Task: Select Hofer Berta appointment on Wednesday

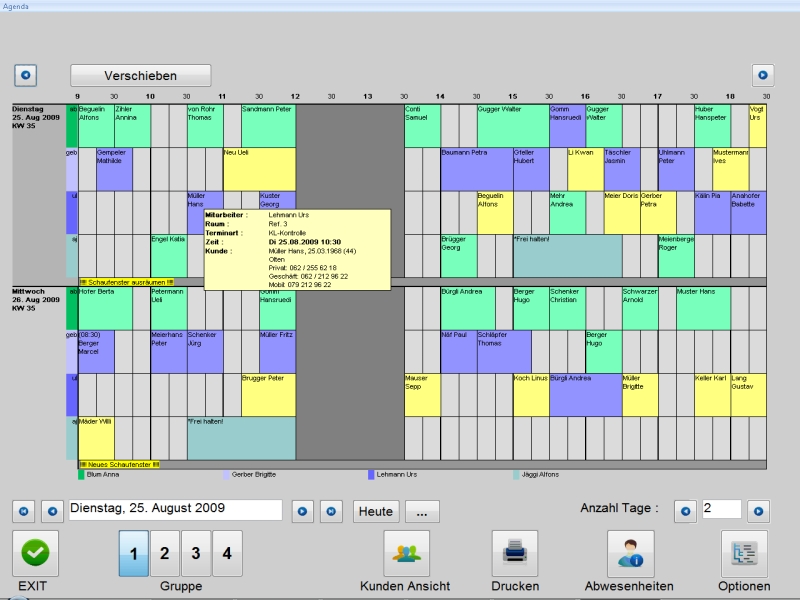Action: pos(105,309)
